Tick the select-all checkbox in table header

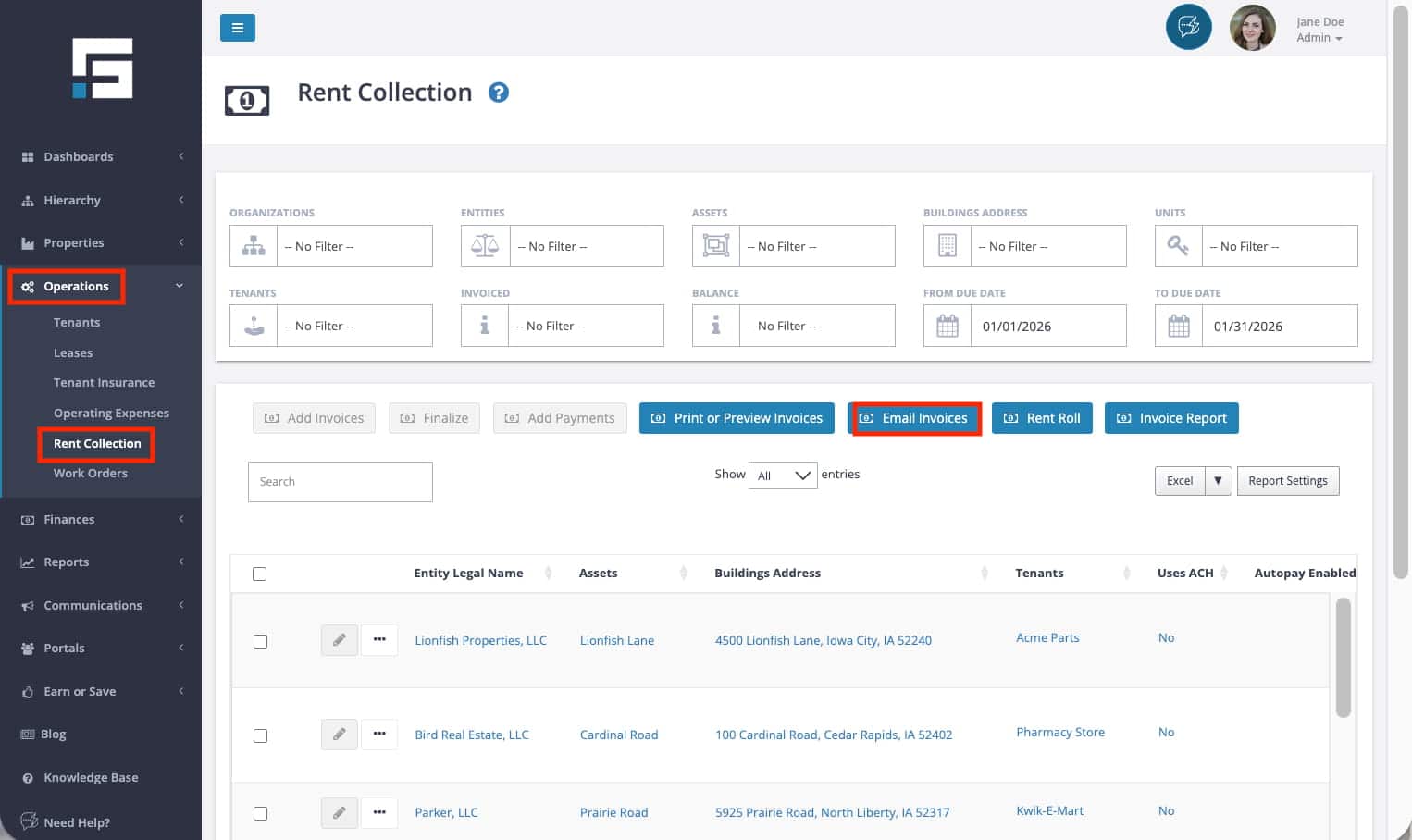(259, 574)
